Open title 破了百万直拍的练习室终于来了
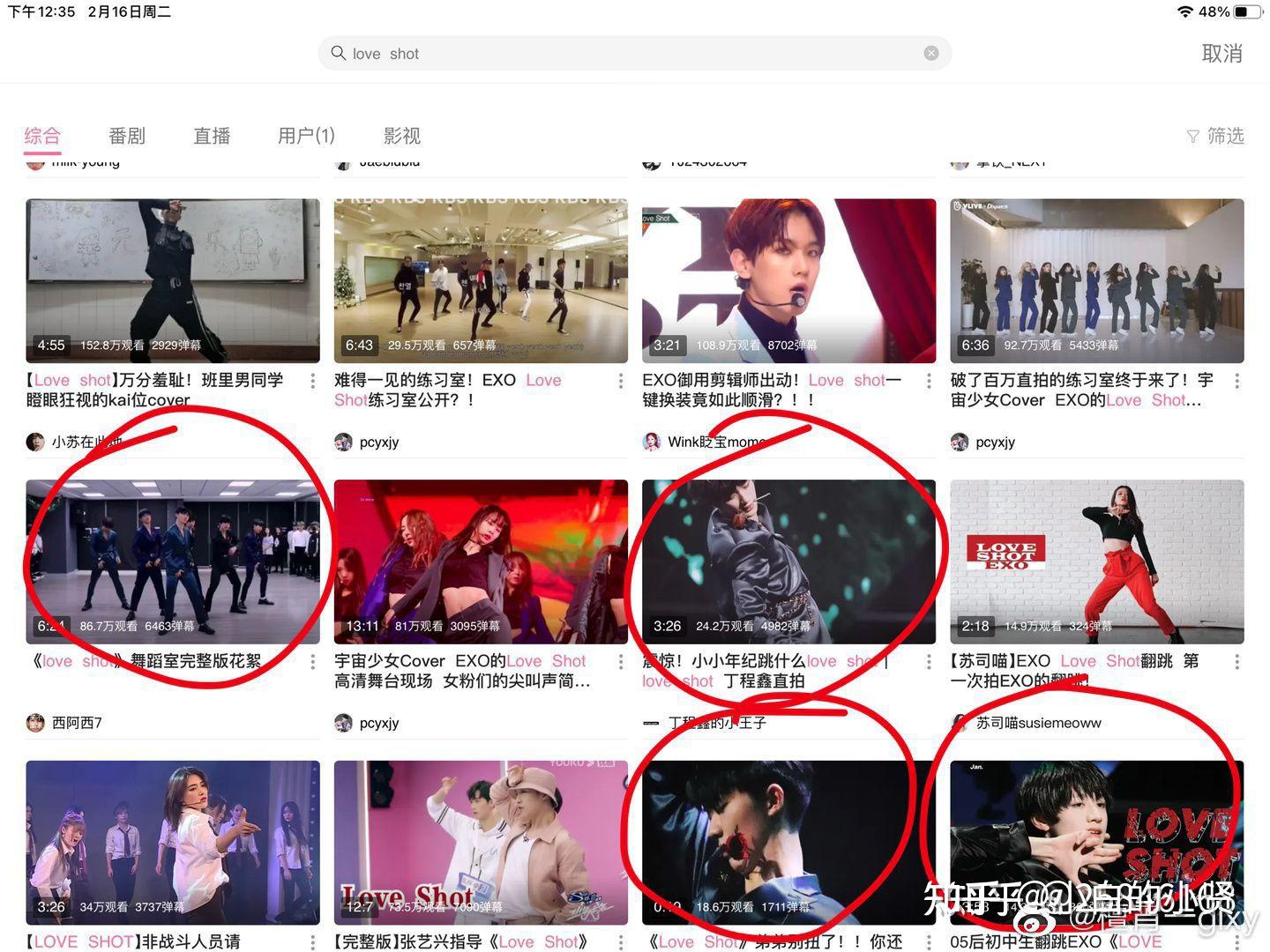This screenshot has width=1270, height=952. pos(1082,390)
